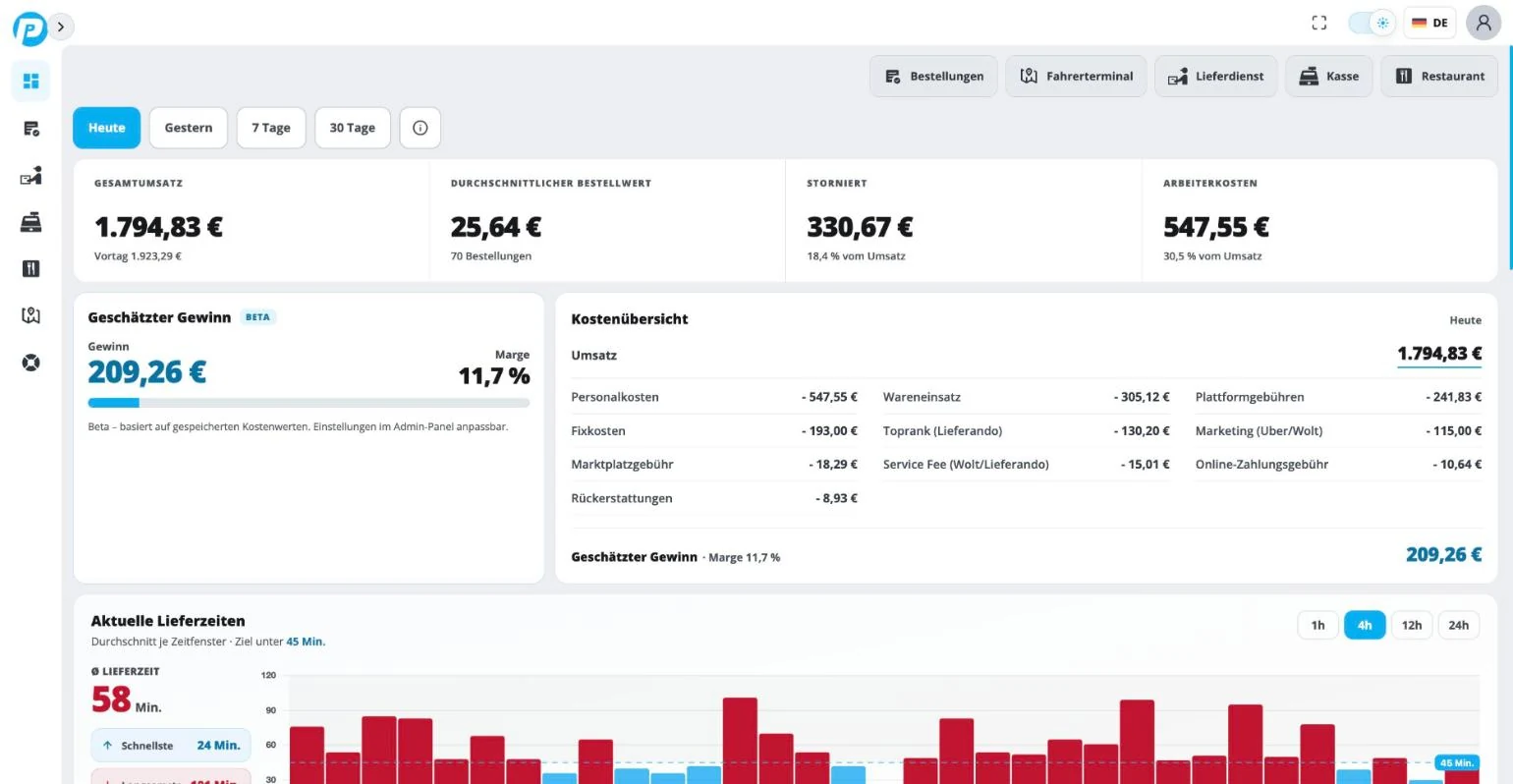This screenshot has height=784, width=1513.
Task: Click the 25,64 € average order value
Action: (x=496, y=227)
